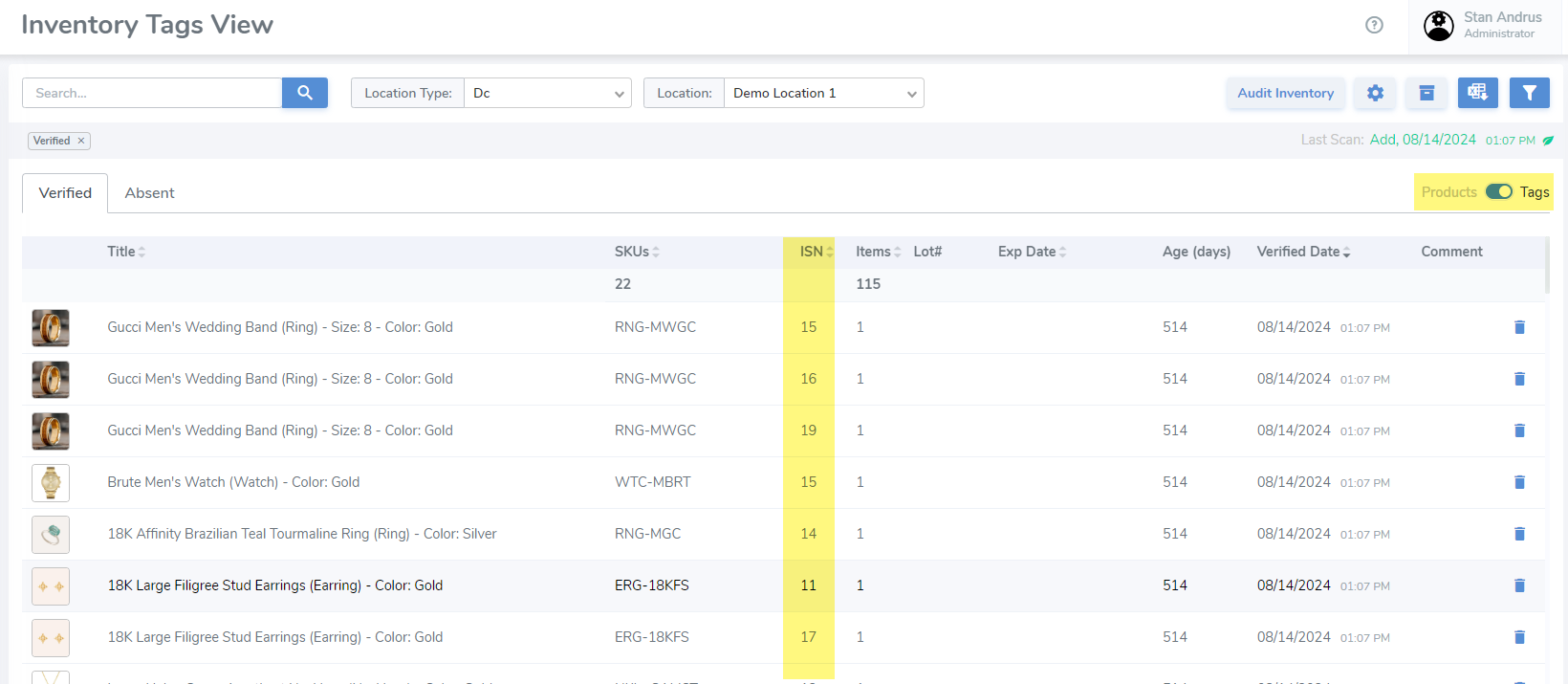The image size is (1568, 684).
Task: Sort the table by Title column
Action: [126, 252]
